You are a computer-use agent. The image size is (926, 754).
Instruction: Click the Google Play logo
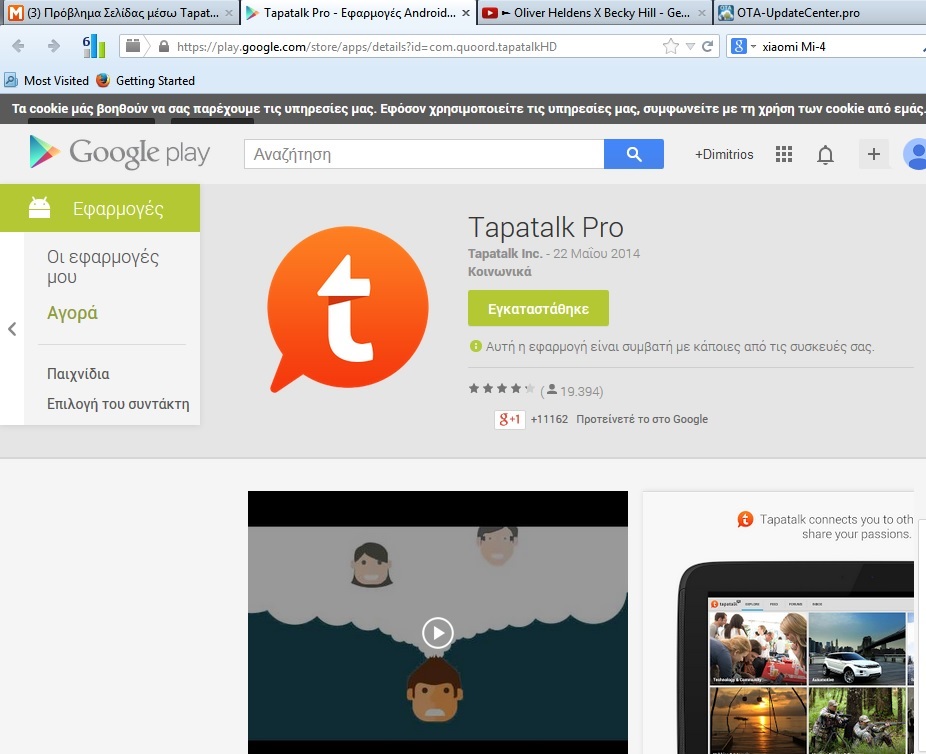click(x=120, y=152)
